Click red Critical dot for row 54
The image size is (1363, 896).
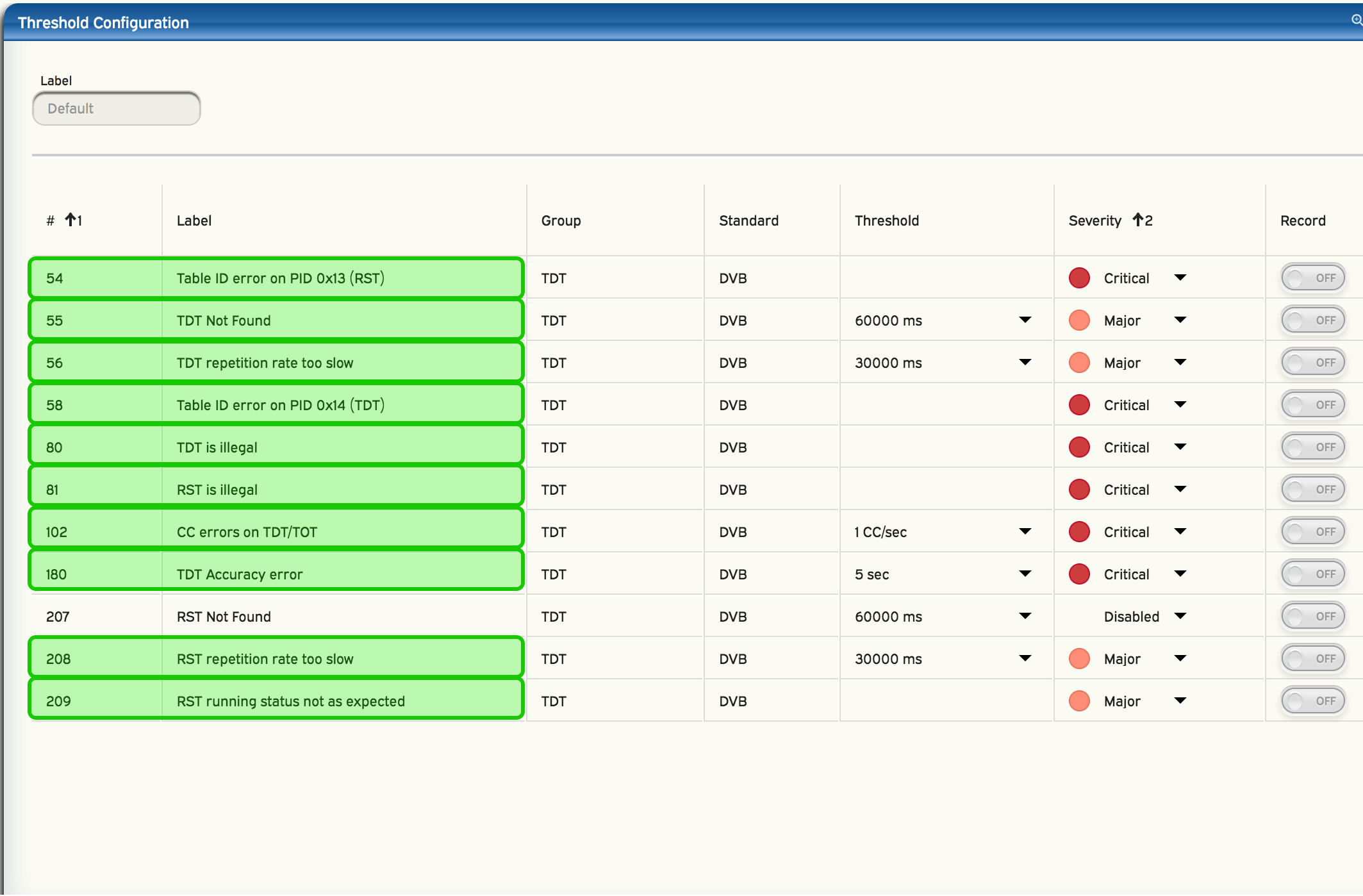point(1079,278)
